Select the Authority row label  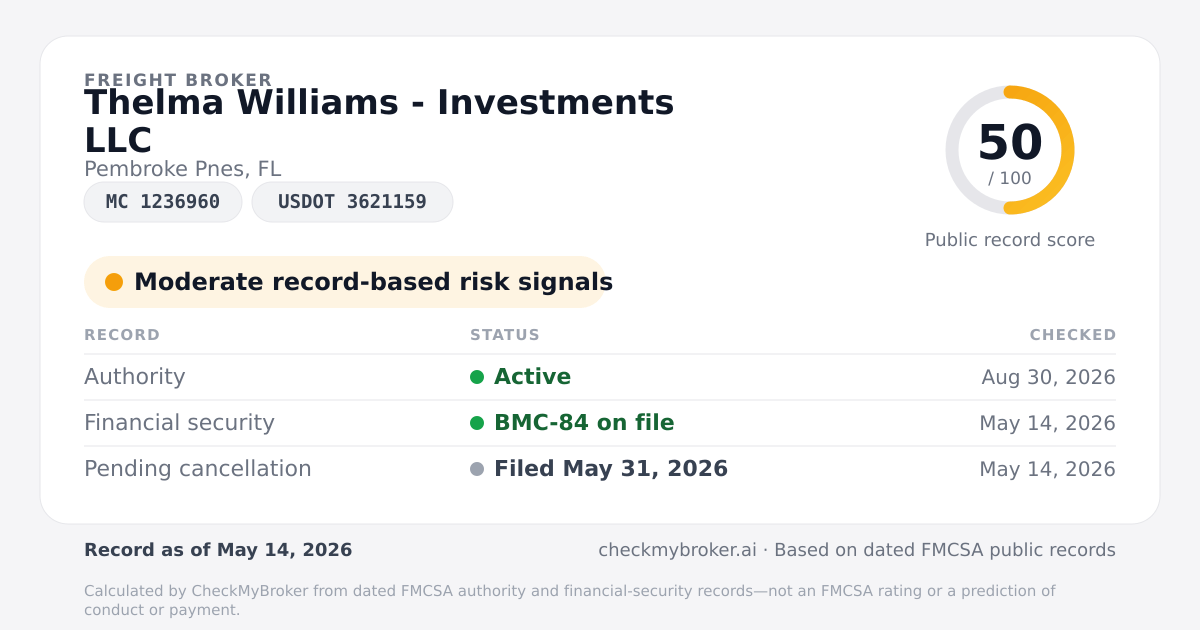(135, 377)
